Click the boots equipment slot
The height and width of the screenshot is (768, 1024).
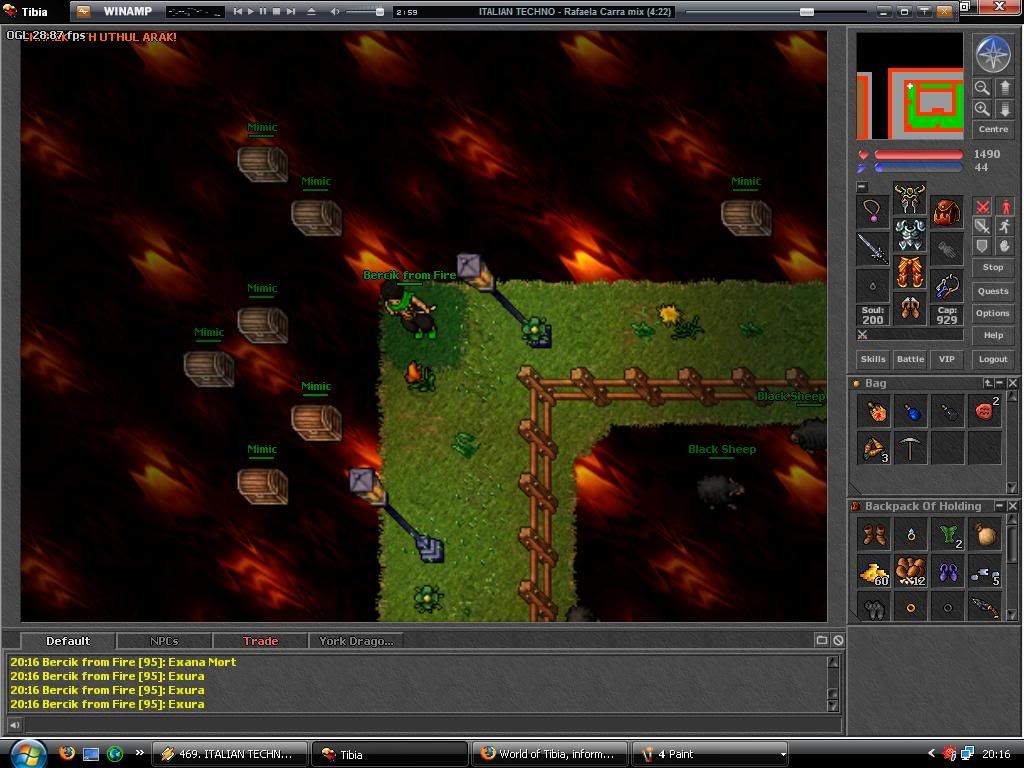[910, 309]
